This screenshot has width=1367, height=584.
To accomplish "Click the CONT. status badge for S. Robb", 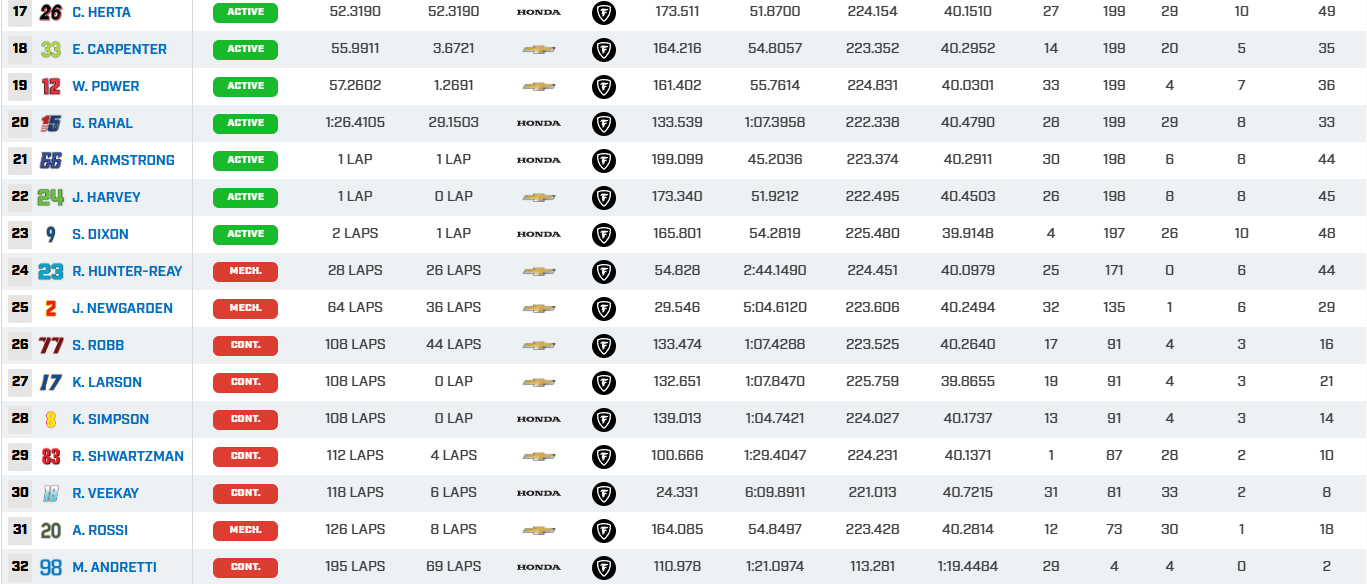I will pos(245,345).
